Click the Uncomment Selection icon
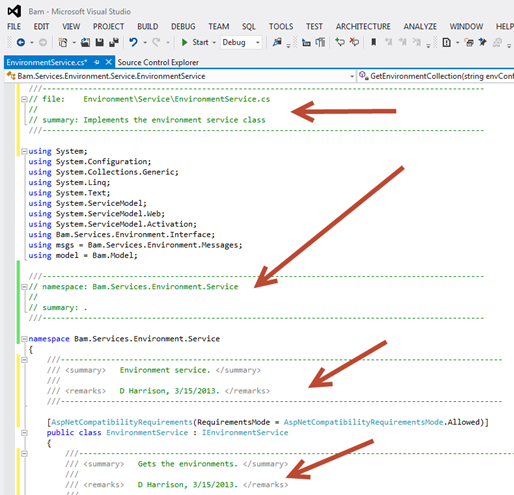This screenshot has width=514, height=495. tap(354, 42)
